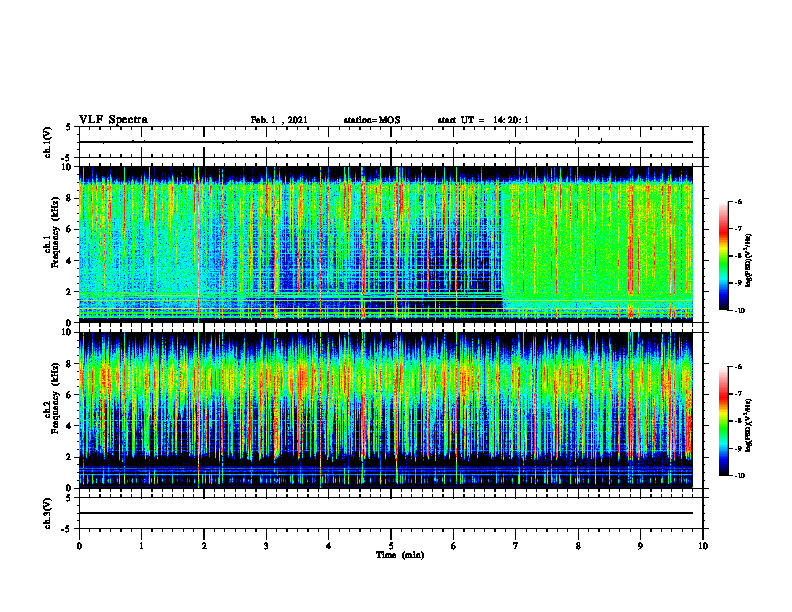Viewport: 792px width, 612px height.
Task: Click the time axis tick label "0"
Action: (x=79, y=546)
